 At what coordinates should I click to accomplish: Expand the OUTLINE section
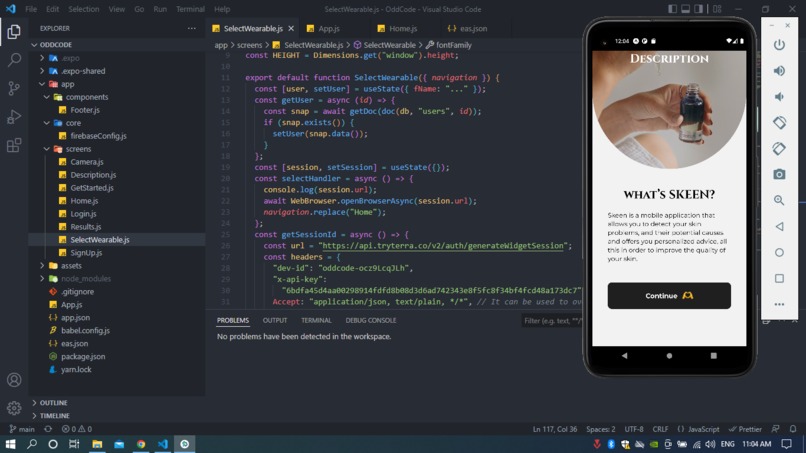(x=53, y=403)
